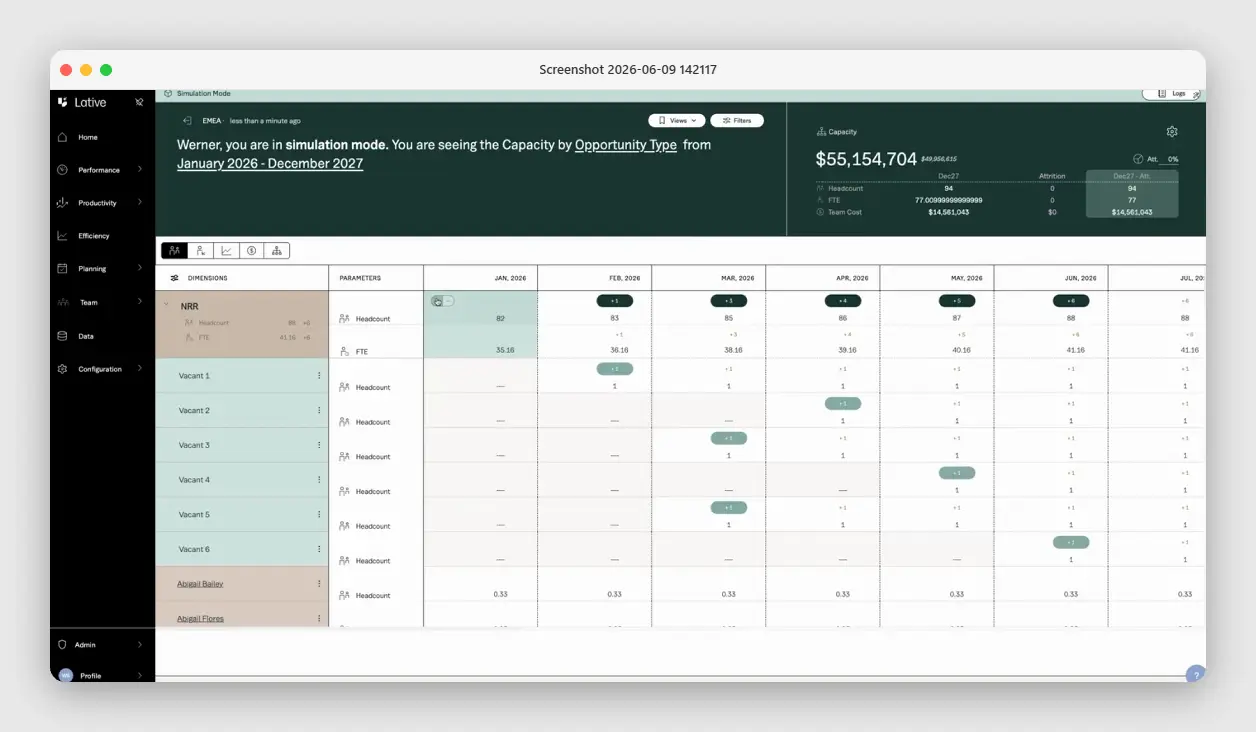Click the Performance gauge icon
Screen dimensions: 1256x732
click(x=62, y=170)
